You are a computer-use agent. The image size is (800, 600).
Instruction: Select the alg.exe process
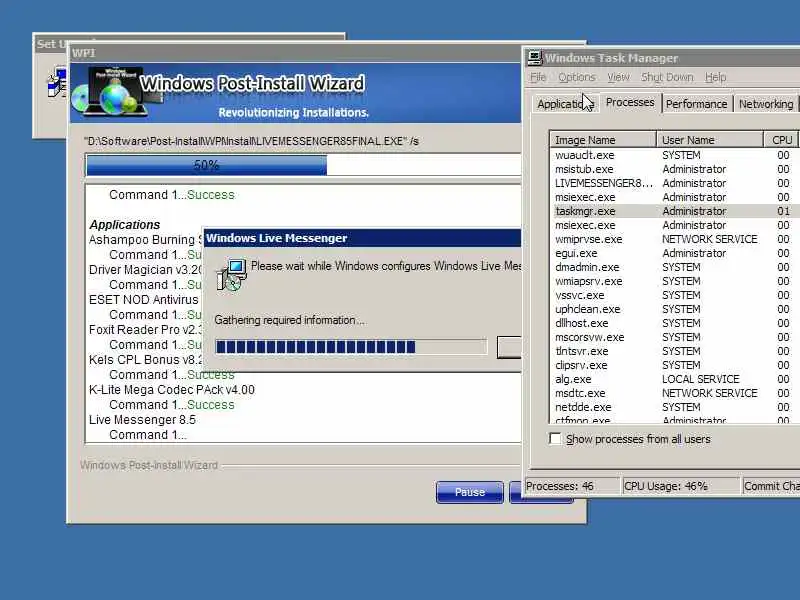pos(673,380)
